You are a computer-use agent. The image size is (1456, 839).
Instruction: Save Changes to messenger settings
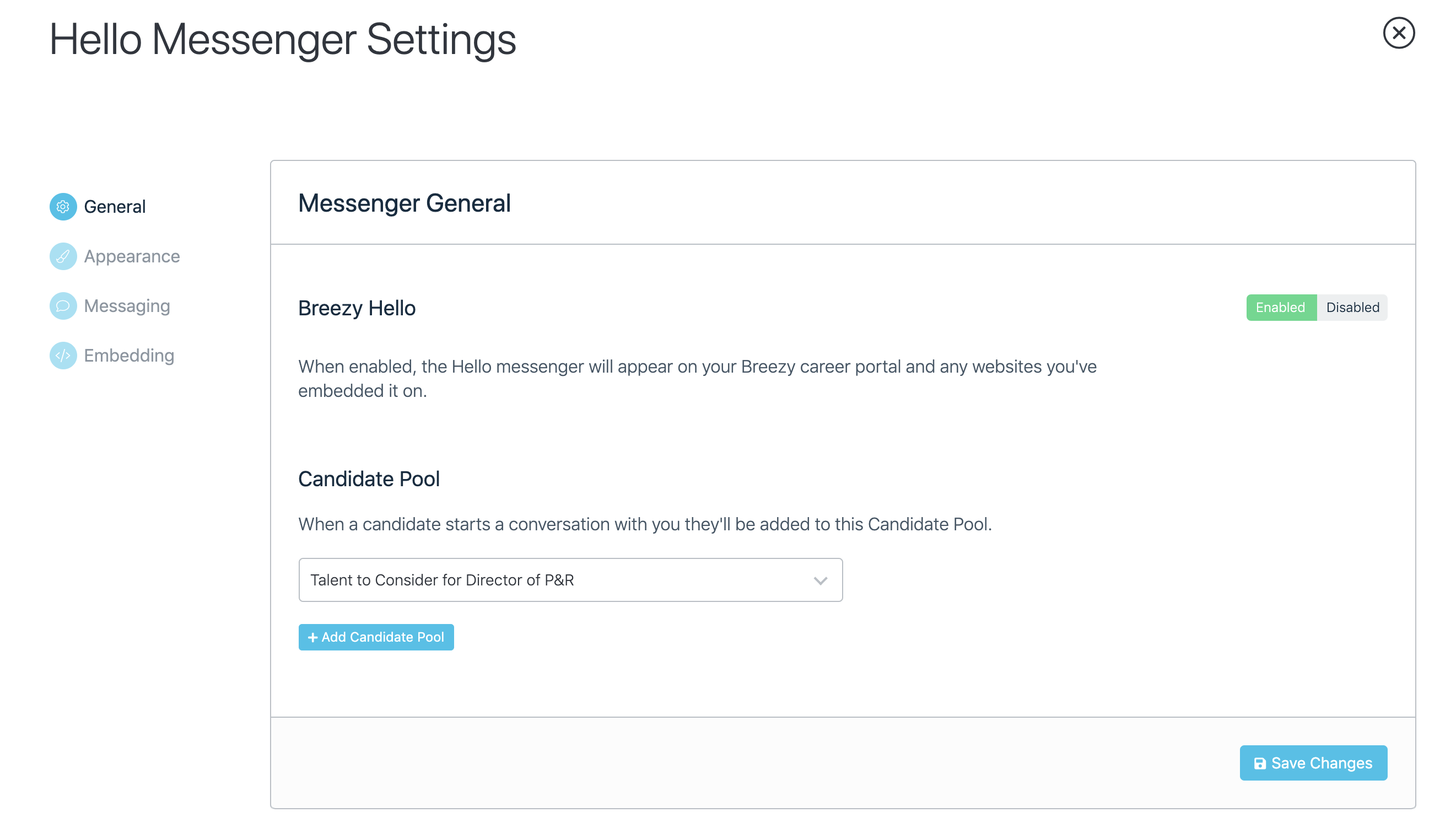click(1313, 762)
